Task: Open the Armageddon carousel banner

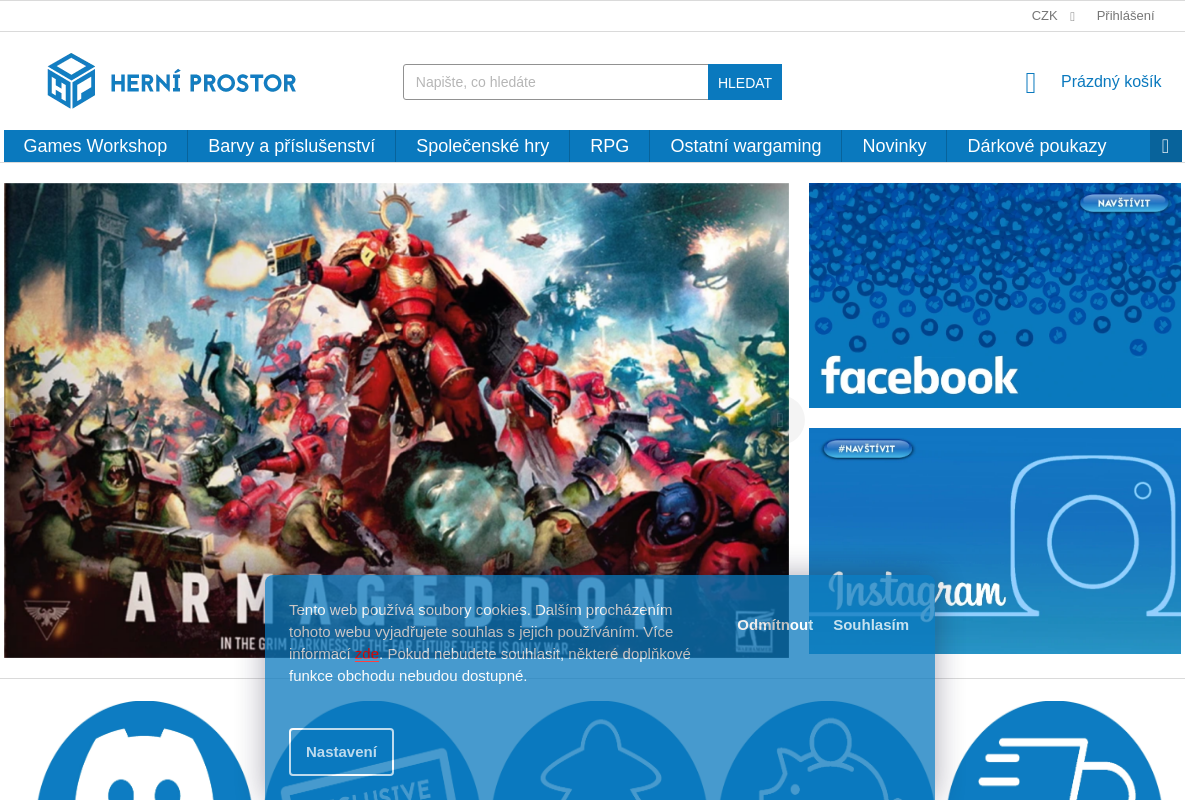Action: click(x=396, y=420)
